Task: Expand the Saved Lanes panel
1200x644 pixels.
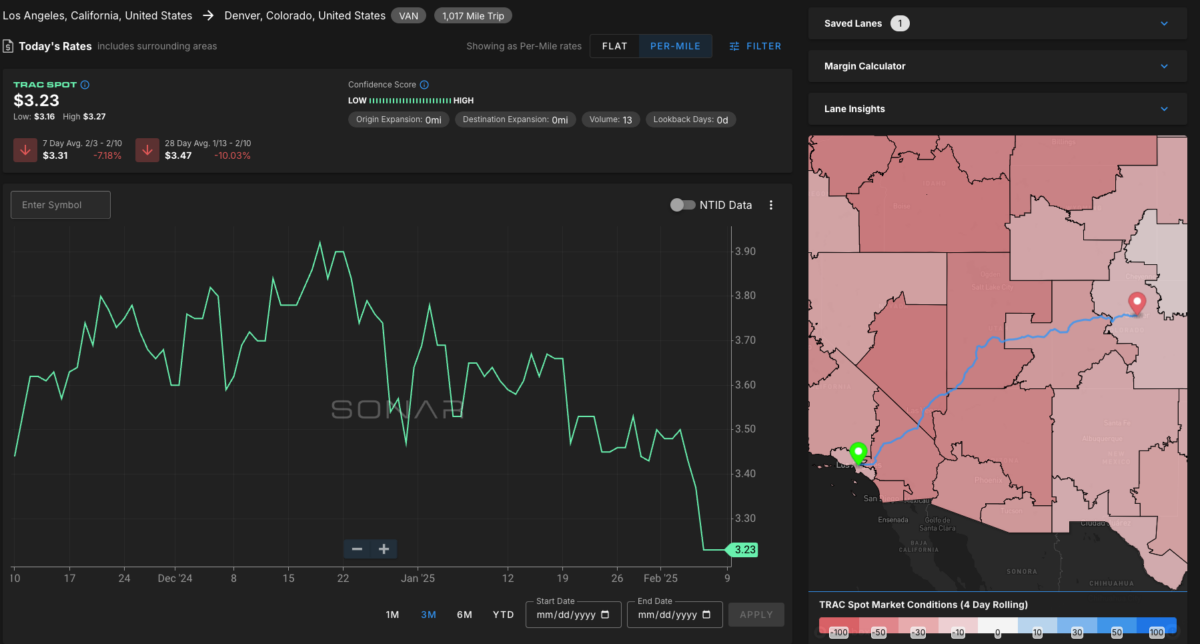Action: coord(1164,23)
